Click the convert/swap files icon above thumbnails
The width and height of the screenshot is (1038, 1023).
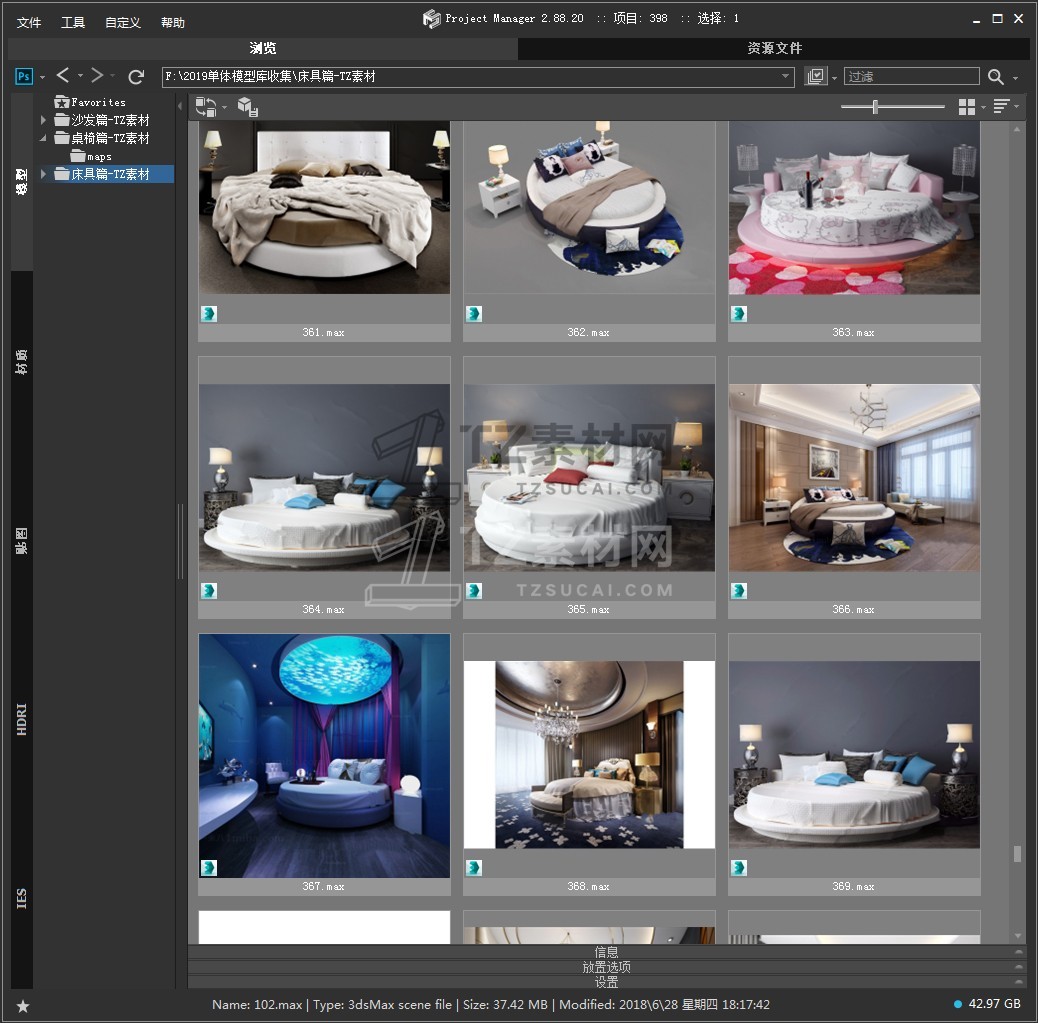point(206,106)
